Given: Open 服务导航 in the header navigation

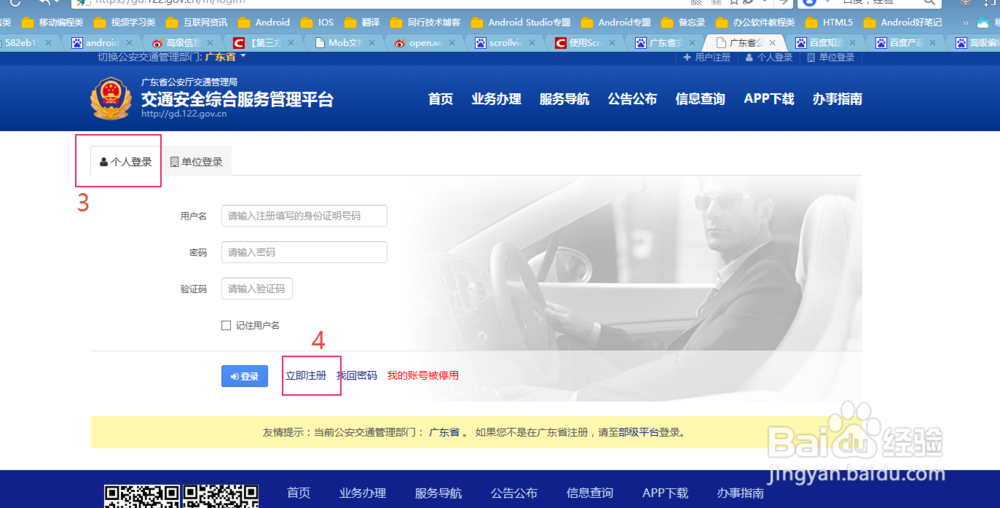Looking at the screenshot, I should click(564, 99).
